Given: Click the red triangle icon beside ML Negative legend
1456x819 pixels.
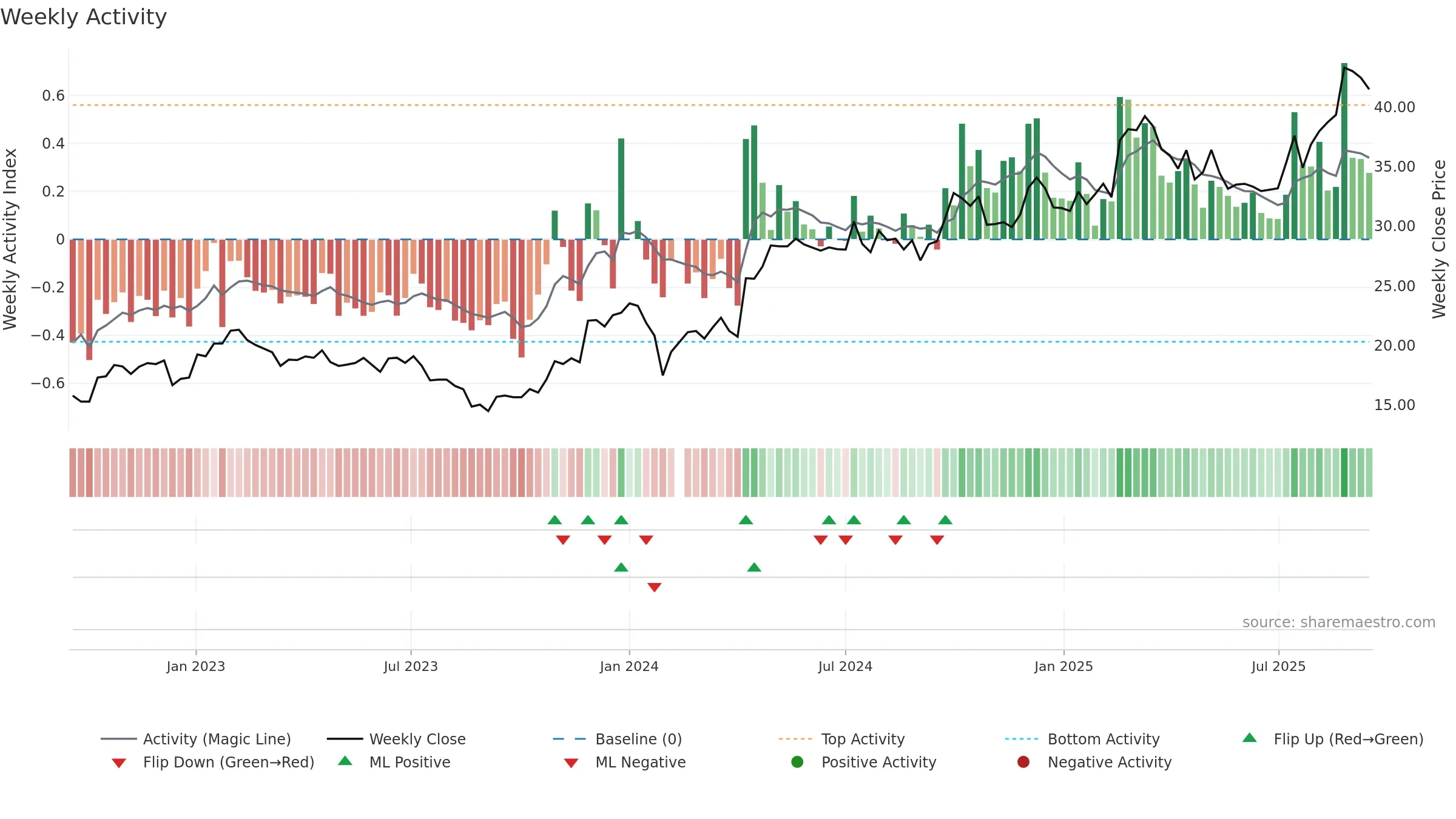Looking at the screenshot, I should [571, 763].
